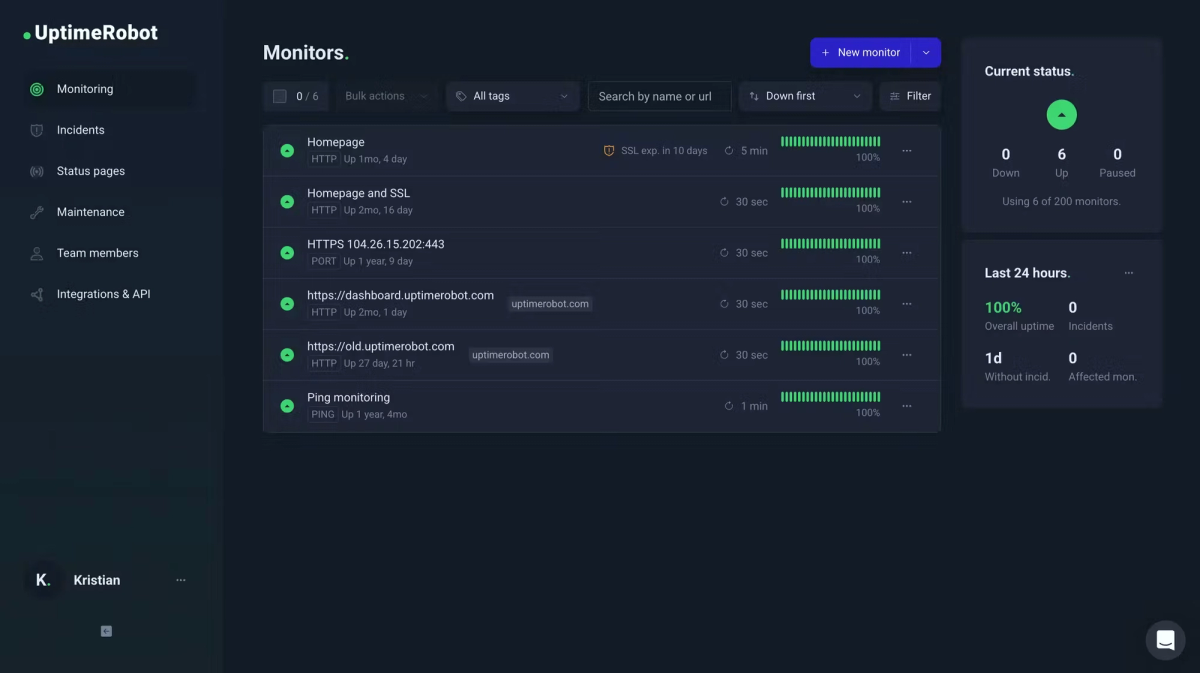Click the green up-arrow Current status icon

pos(1061,115)
